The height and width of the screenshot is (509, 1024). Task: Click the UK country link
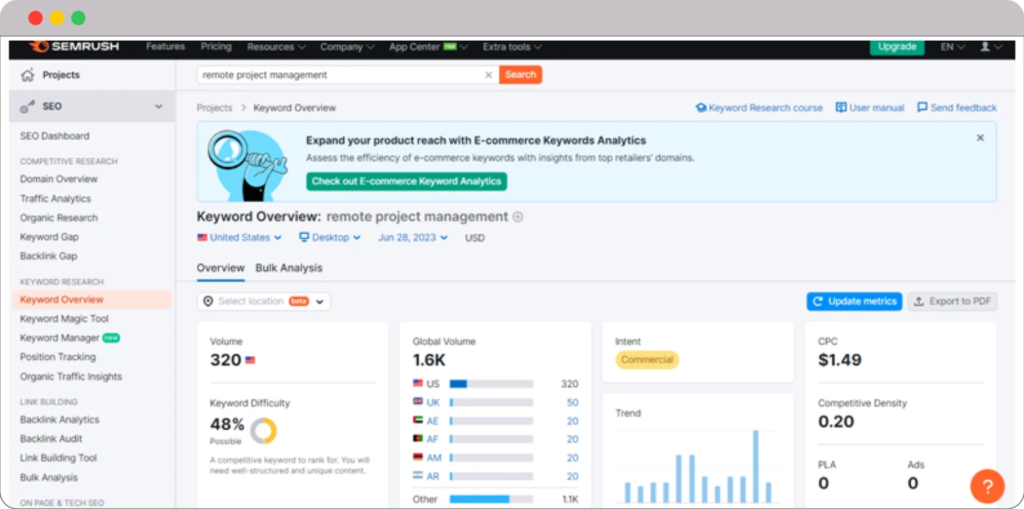(433, 402)
